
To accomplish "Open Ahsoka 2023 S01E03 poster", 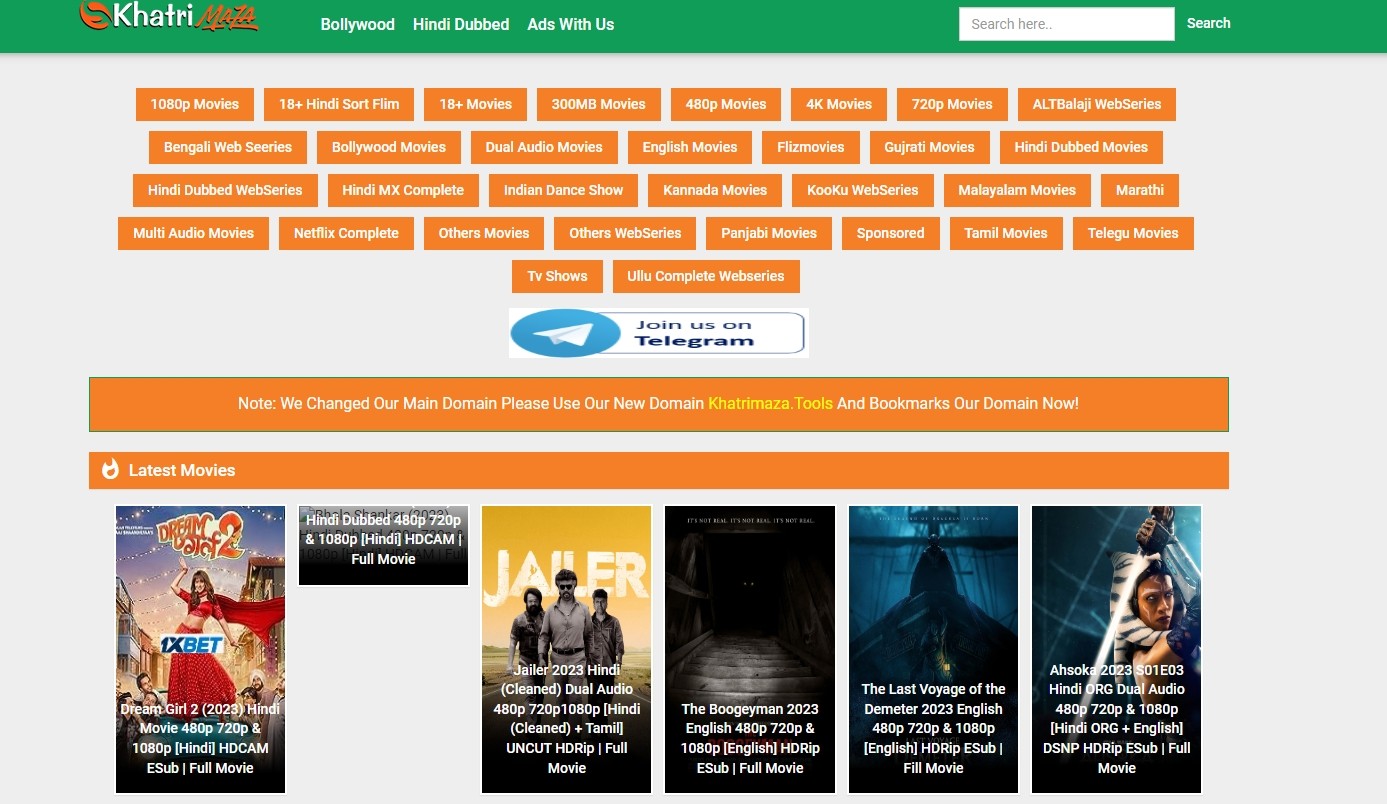I will (x=1117, y=650).
